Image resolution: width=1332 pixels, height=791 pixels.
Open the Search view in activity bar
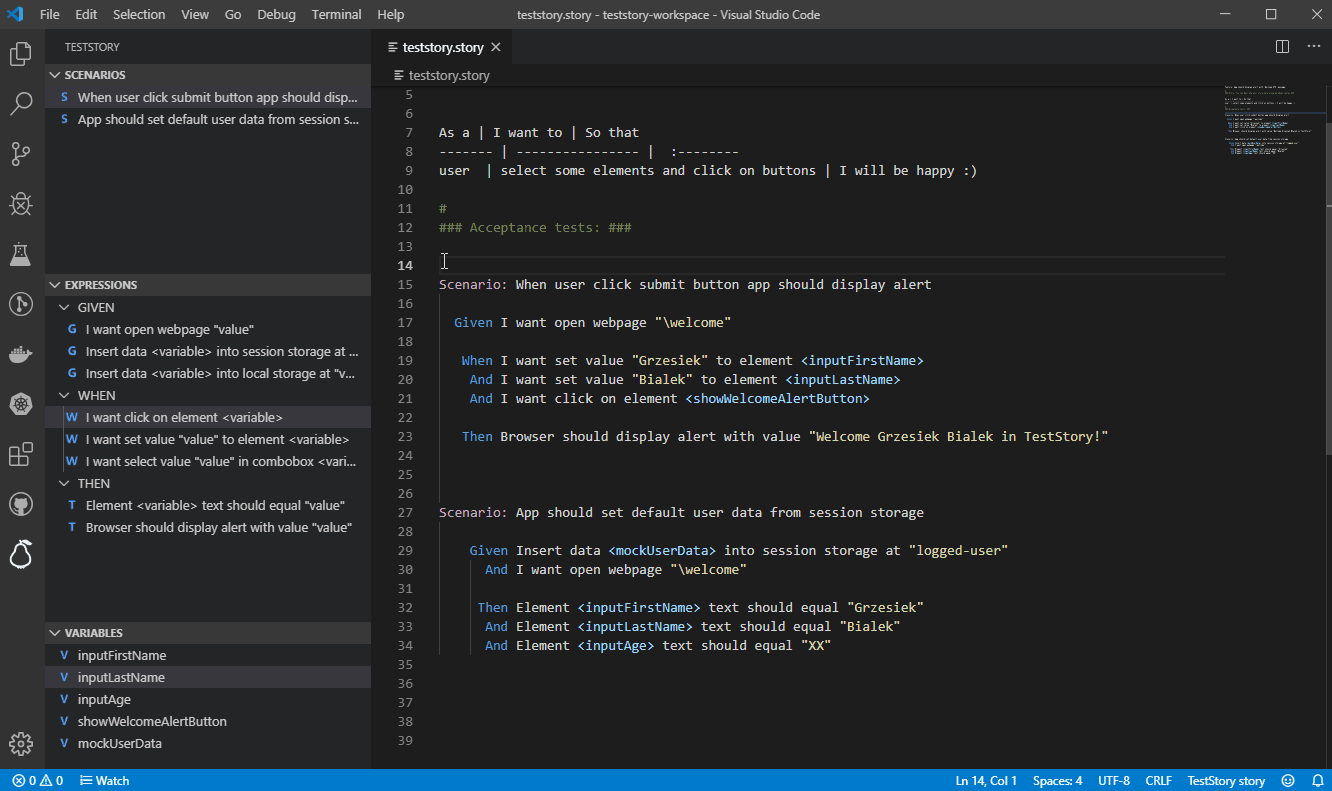pyautogui.click(x=21, y=104)
